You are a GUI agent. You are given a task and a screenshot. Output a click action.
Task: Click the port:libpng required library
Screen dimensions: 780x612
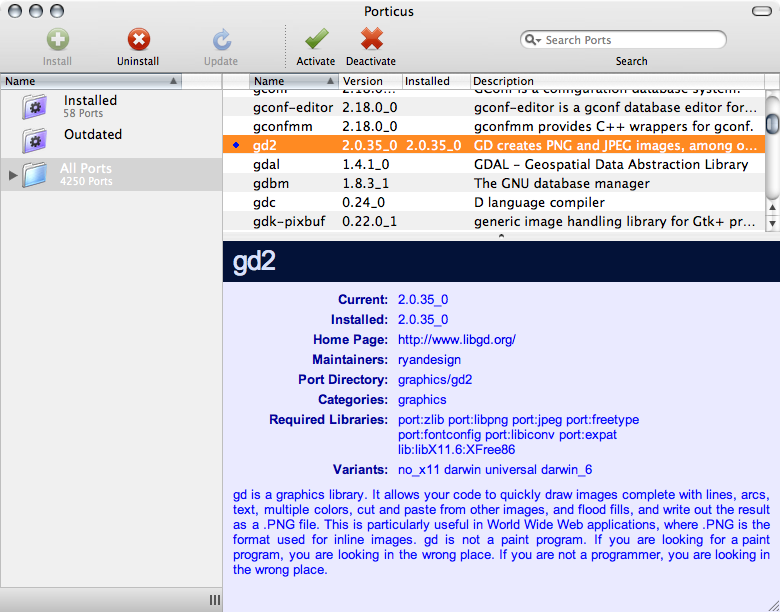(x=478, y=419)
